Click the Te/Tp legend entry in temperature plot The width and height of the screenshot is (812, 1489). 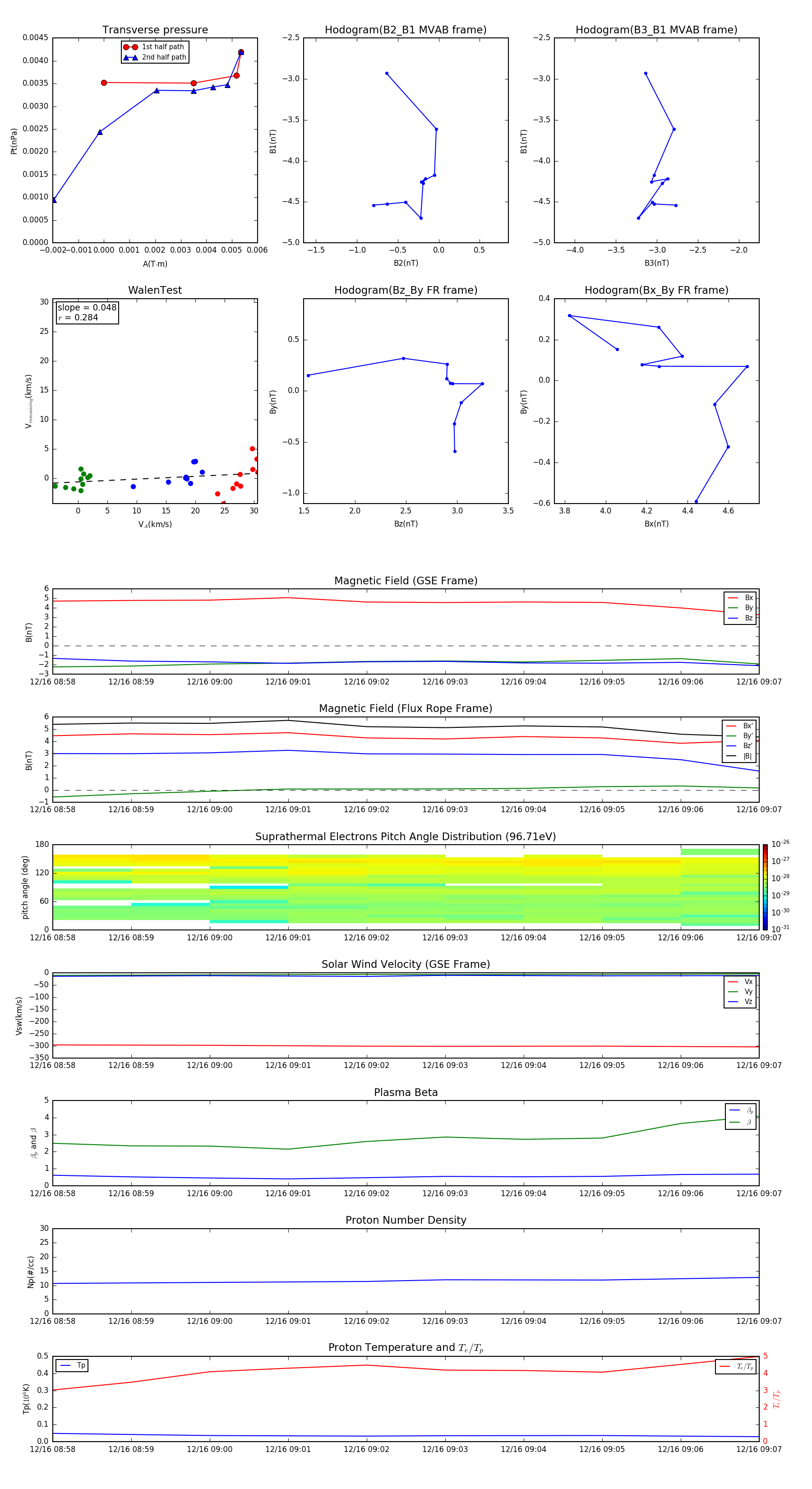click(x=736, y=1366)
